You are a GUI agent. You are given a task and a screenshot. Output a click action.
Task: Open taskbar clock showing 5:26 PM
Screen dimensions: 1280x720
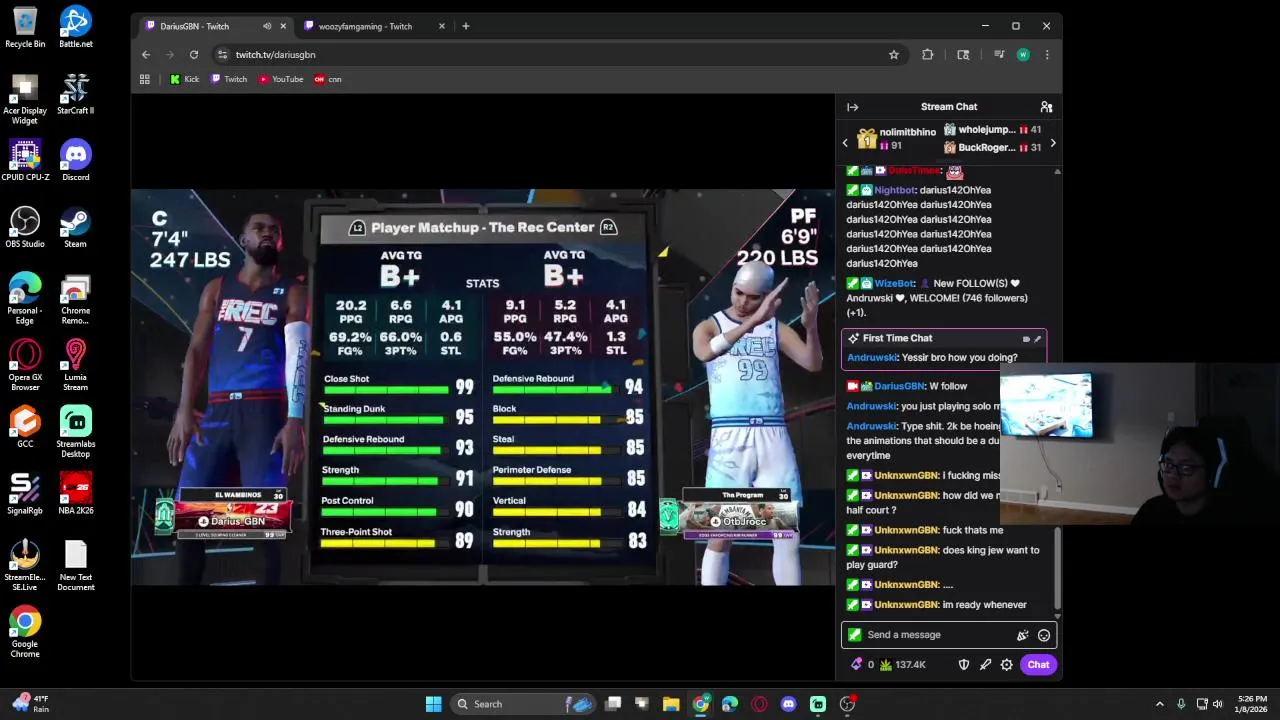point(1252,704)
